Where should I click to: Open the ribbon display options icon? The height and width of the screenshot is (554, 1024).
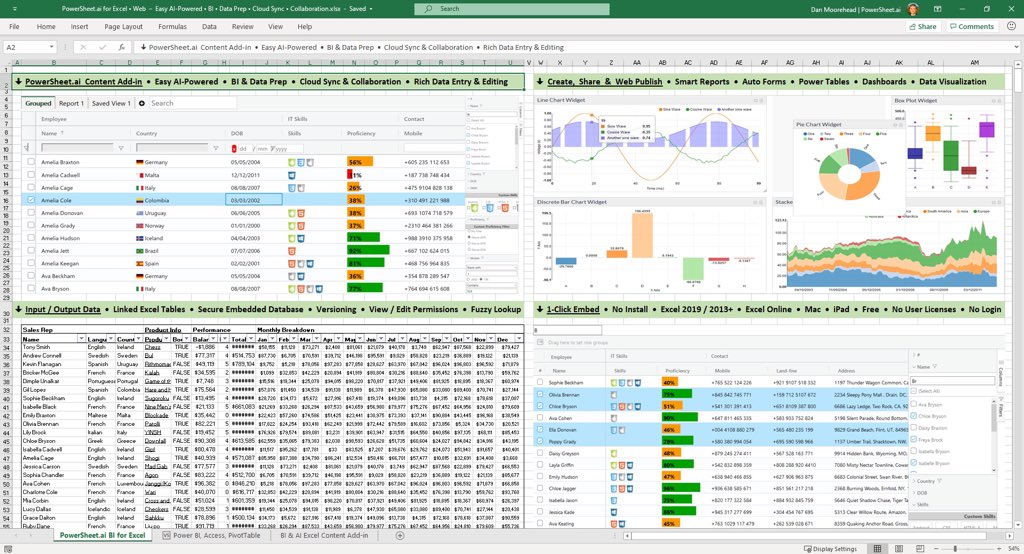(x=938, y=9)
